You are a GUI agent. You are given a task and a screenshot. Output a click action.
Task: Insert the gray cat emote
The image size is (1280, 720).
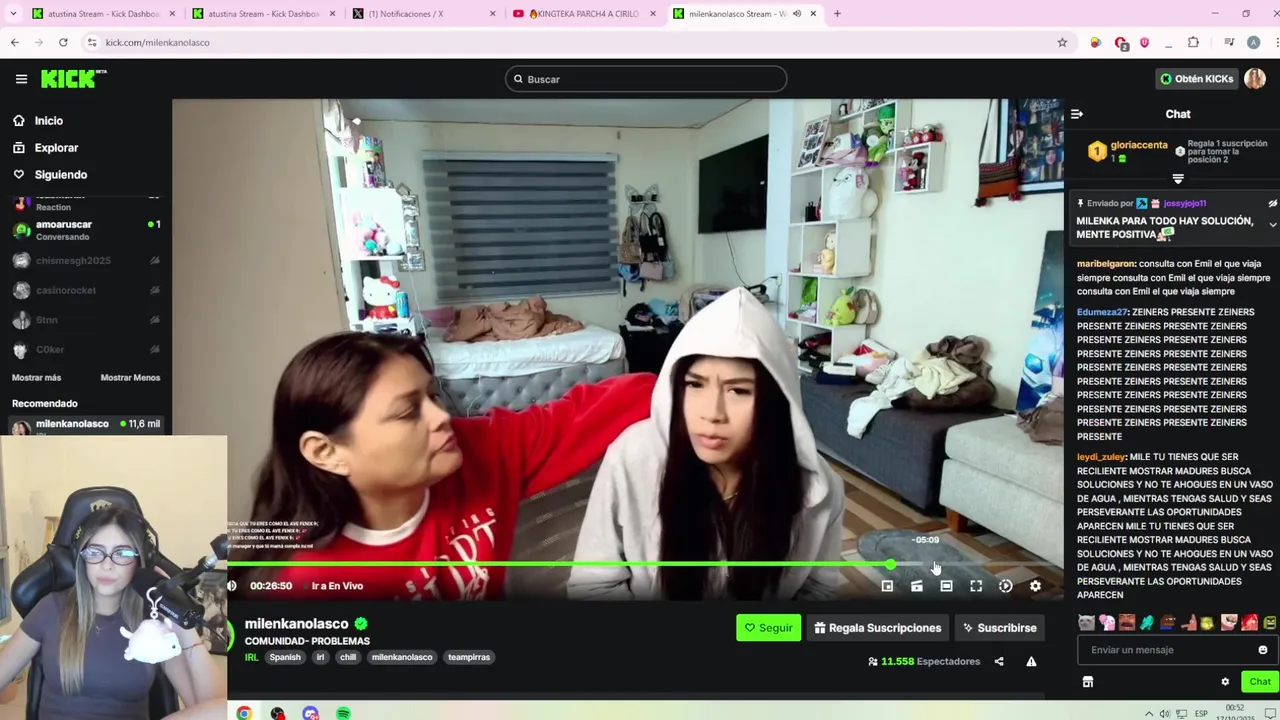pyautogui.click(x=1087, y=622)
